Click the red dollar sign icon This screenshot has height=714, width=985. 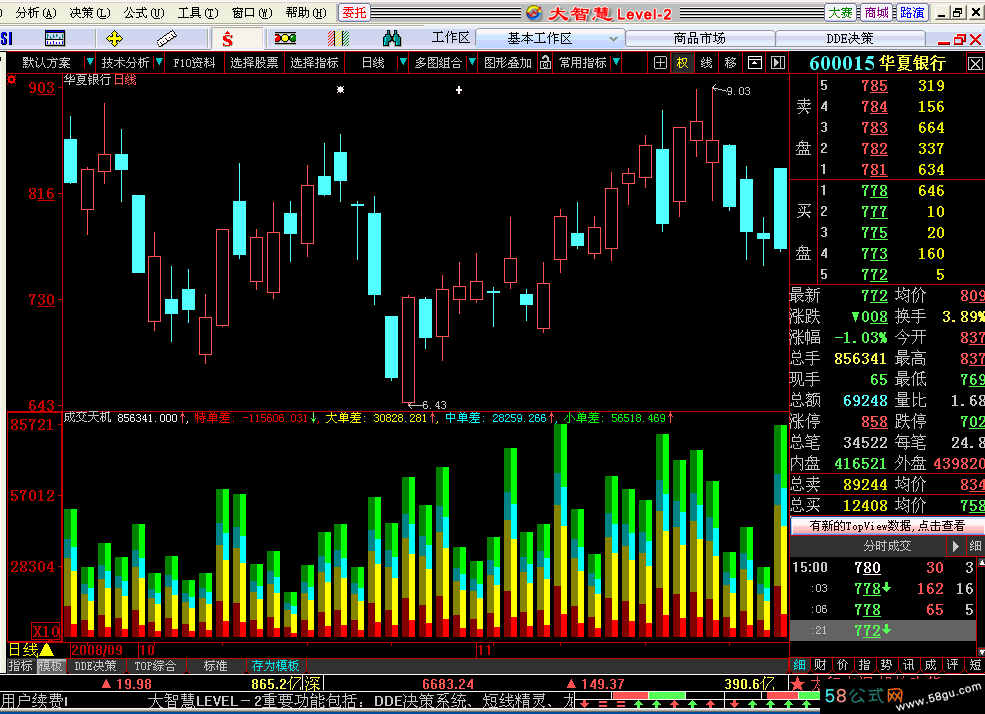(227, 40)
